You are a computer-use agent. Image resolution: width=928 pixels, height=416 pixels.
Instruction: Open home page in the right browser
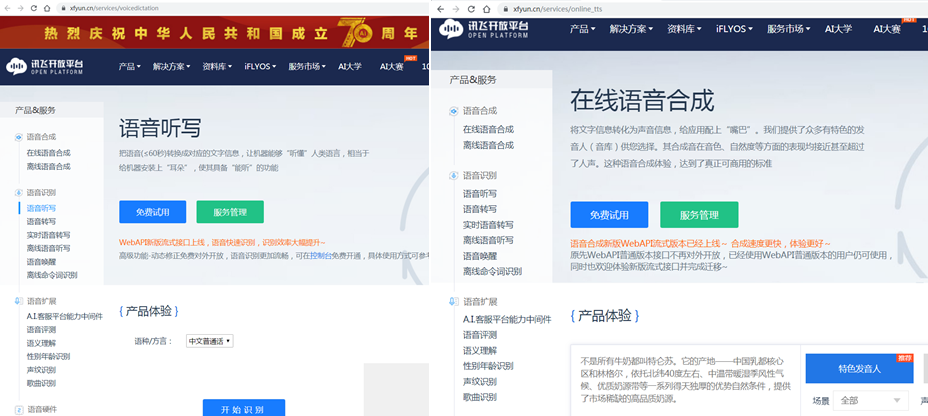(486, 9)
